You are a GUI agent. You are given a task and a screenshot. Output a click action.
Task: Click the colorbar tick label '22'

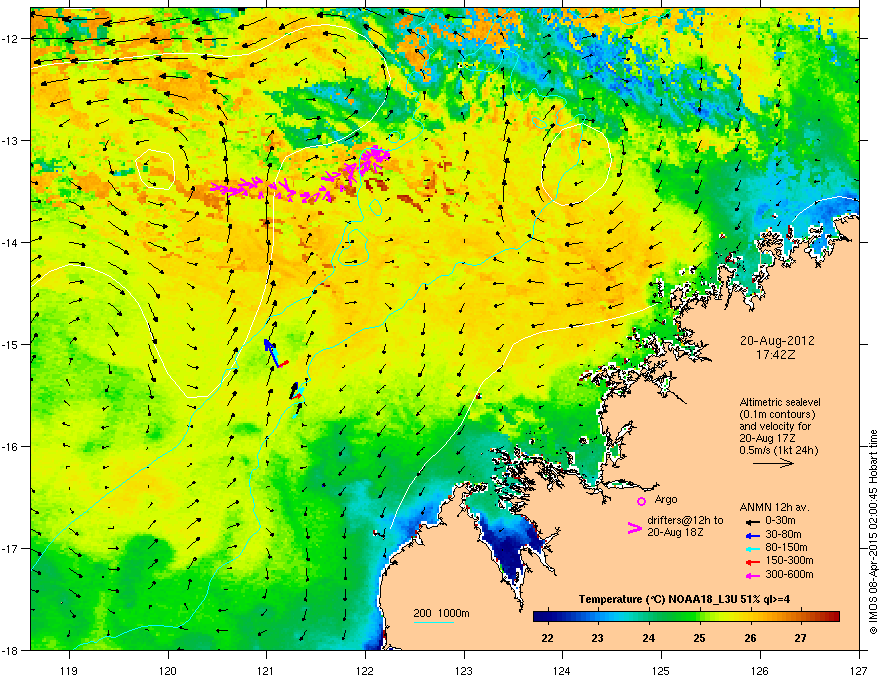(547, 638)
